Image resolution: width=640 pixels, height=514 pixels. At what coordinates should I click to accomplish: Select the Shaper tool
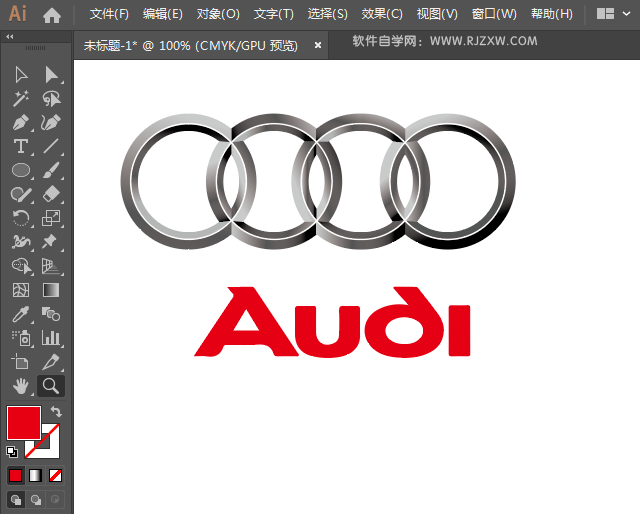click(x=21, y=194)
